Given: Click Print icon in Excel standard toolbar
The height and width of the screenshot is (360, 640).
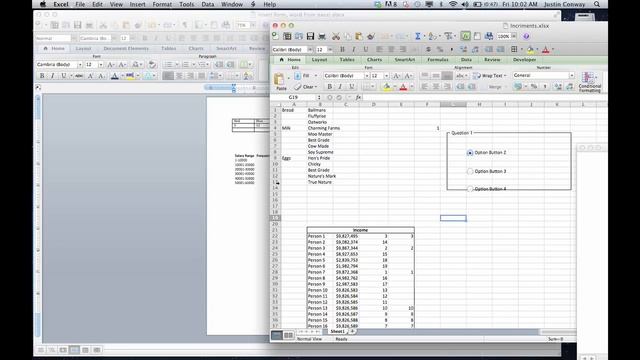Looking at the screenshot, I should point(322,36).
